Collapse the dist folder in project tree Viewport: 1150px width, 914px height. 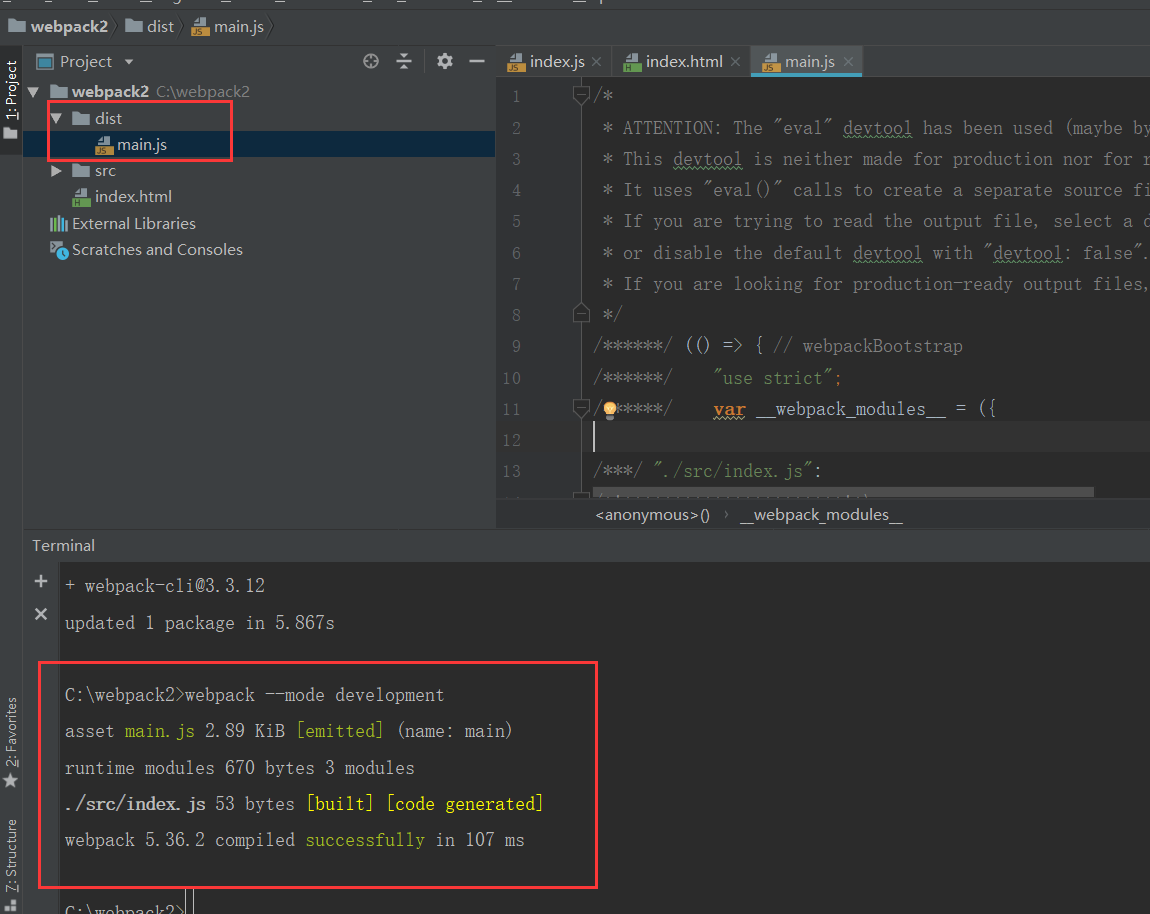click(x=56, y=118)
